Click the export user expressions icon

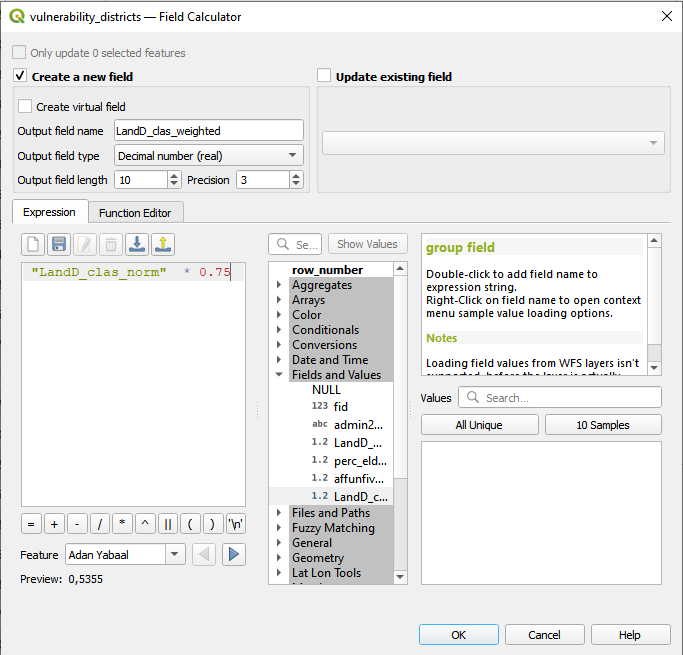(163, 244)
